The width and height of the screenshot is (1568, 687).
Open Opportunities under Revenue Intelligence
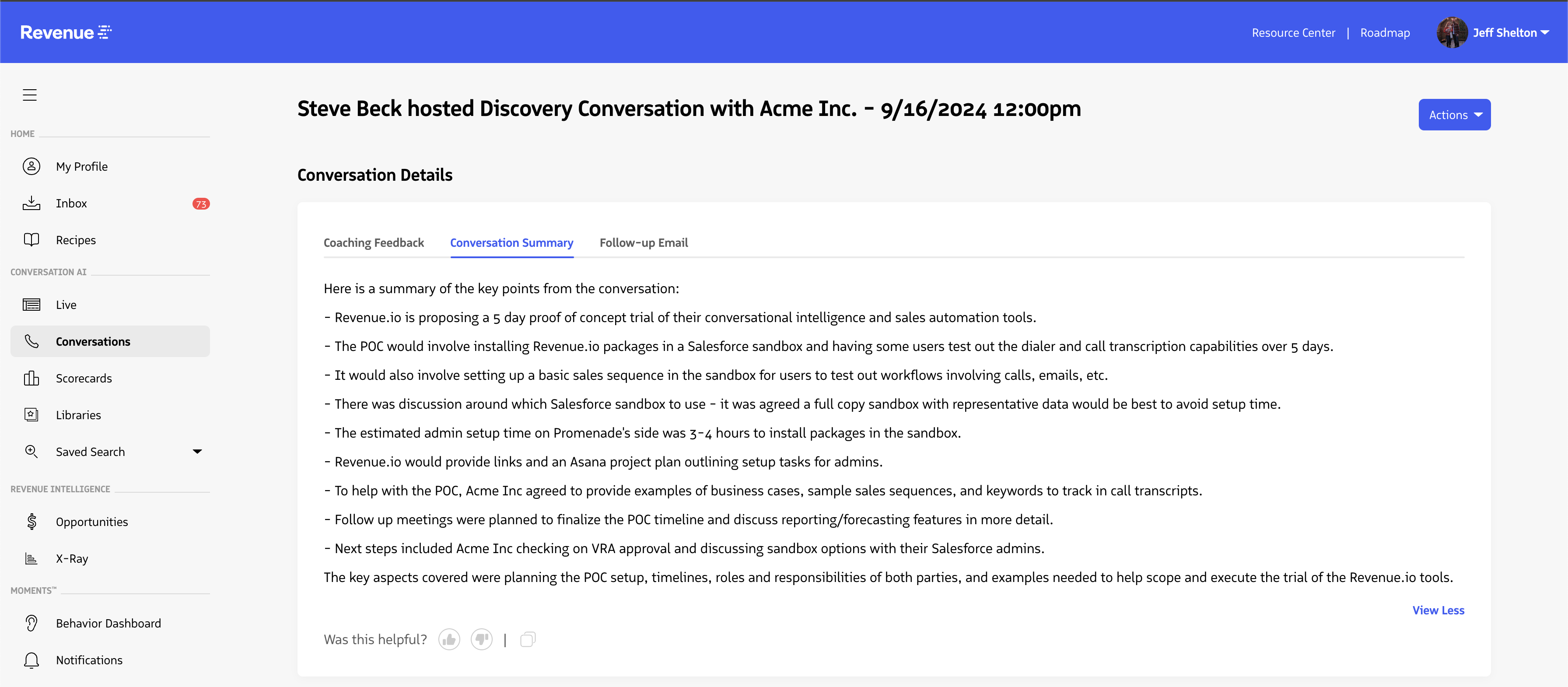92,521
